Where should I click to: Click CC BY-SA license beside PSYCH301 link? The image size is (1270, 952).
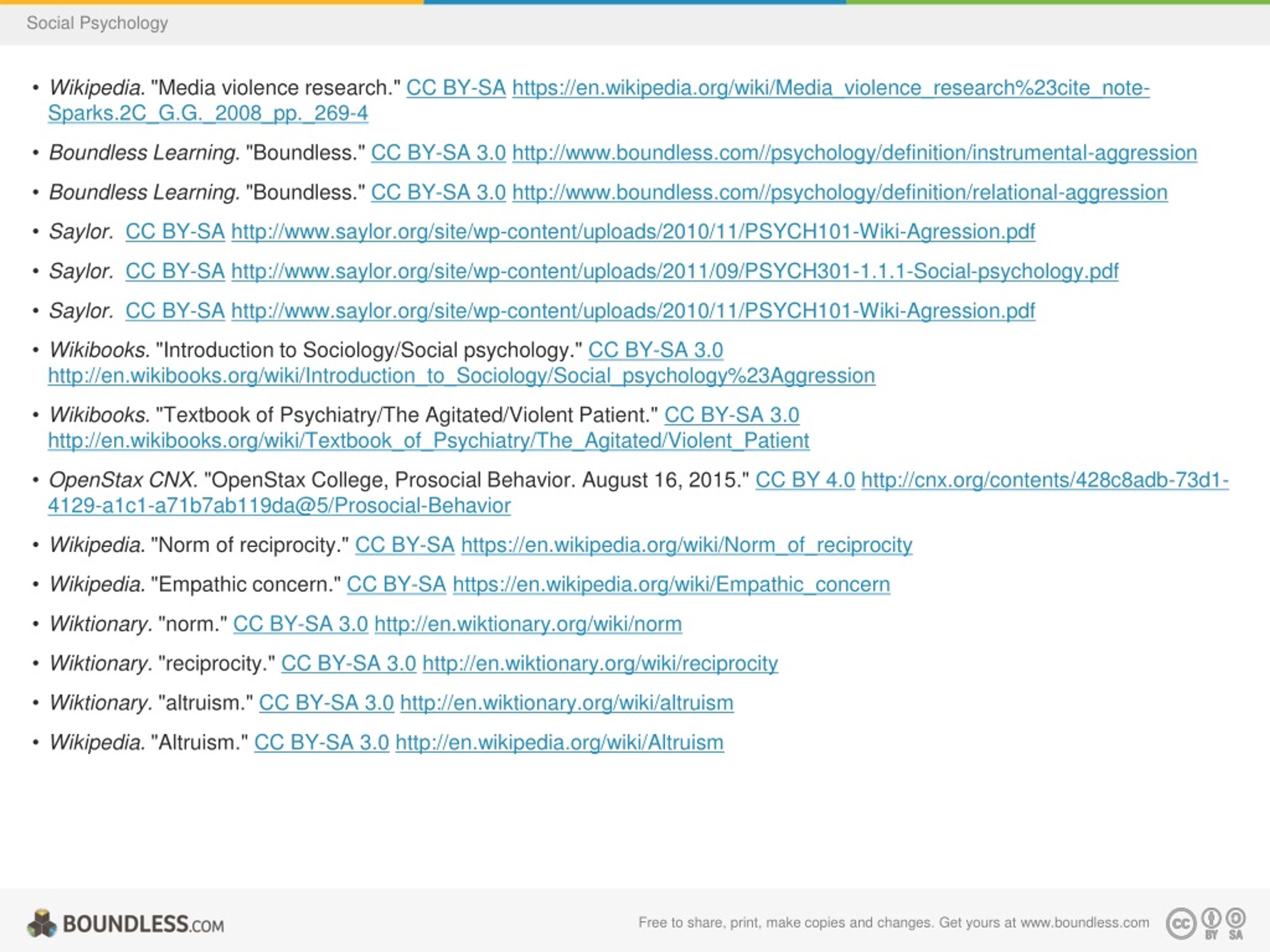tap(175, 271)
